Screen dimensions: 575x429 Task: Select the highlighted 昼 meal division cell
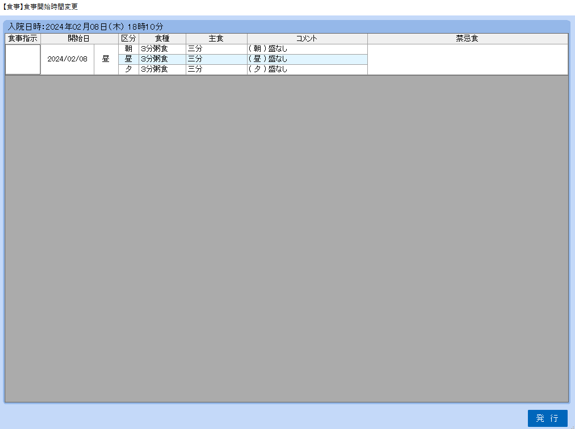pos(128,59)
